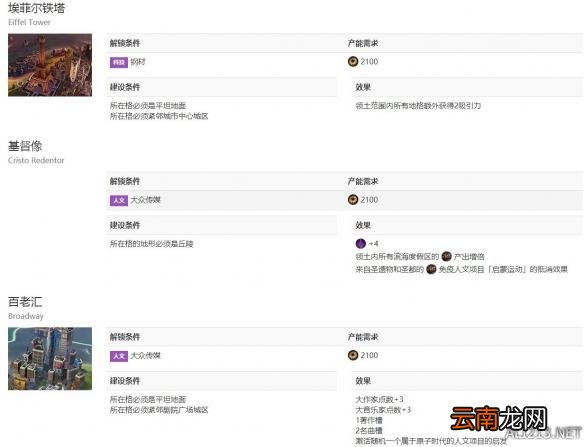Click the production icon in the Eiffel Tower section
This screenshot has width=584, height=447.
pyautogui.click(x=353, y=61)
